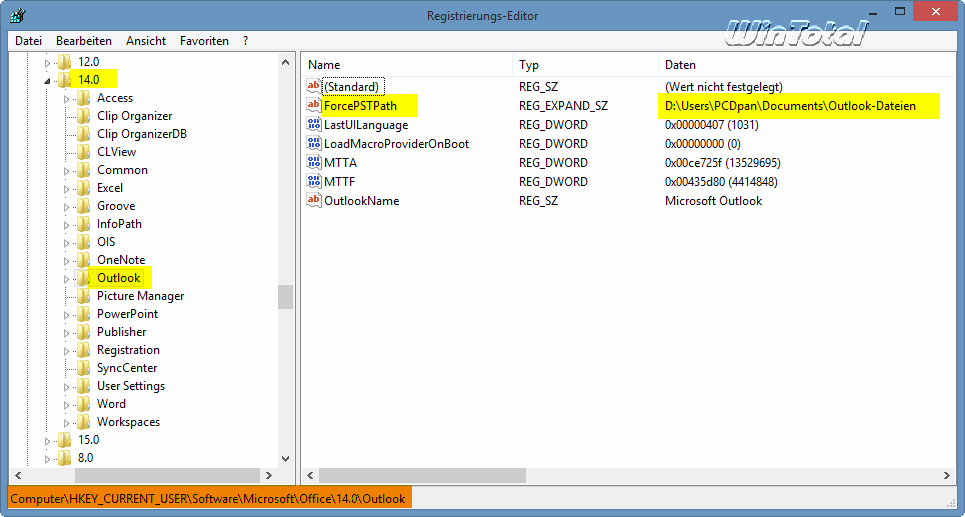Click the REG_EXPAND_SZ type cell

(x=564, y=106)
